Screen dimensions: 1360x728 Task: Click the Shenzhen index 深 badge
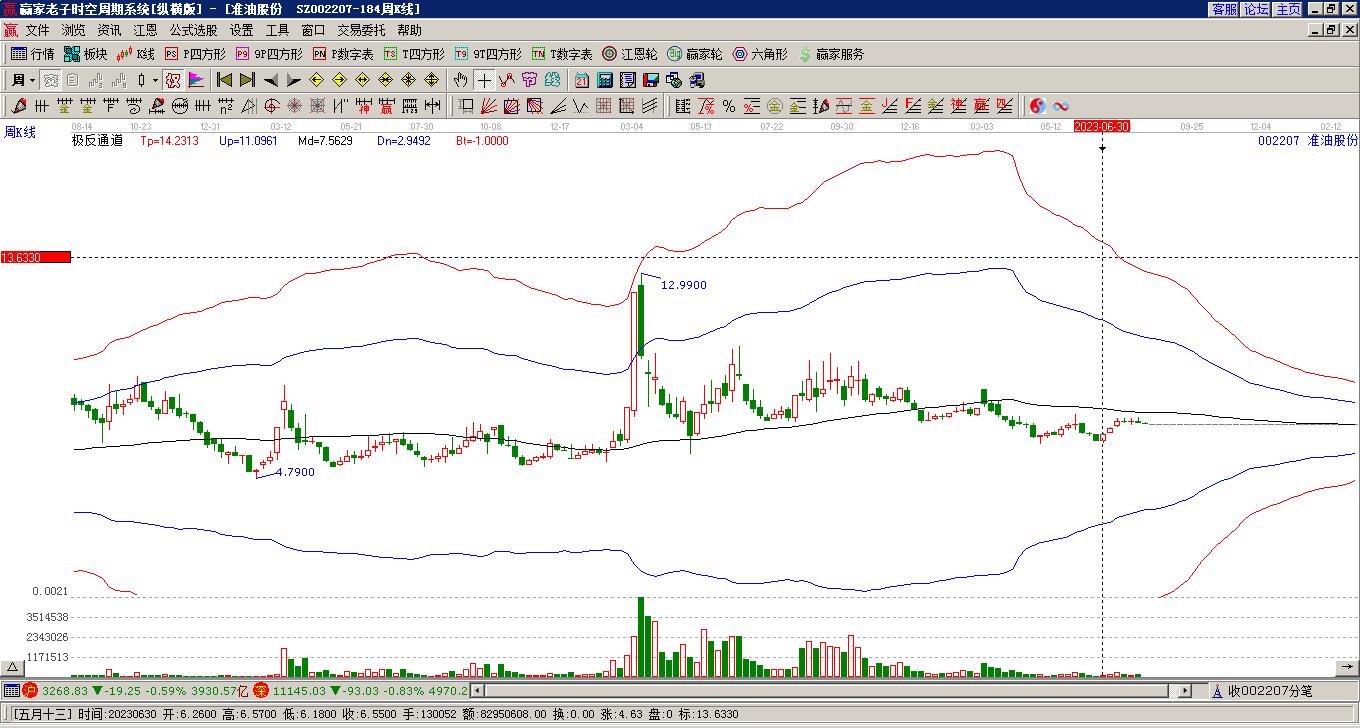pyautogui.click(x=261, y=690)
